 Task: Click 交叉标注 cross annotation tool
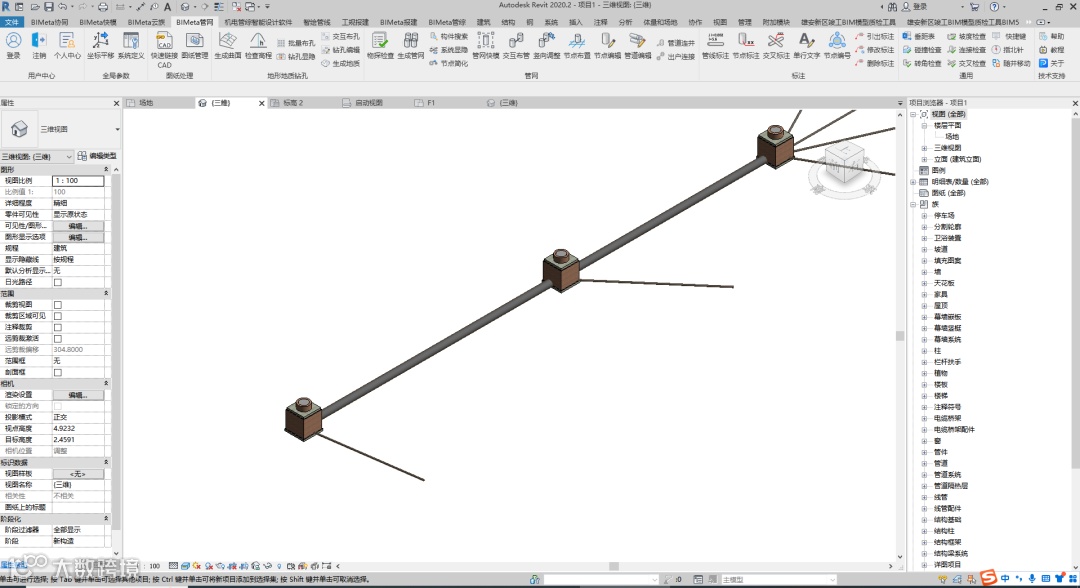point(776,45)
